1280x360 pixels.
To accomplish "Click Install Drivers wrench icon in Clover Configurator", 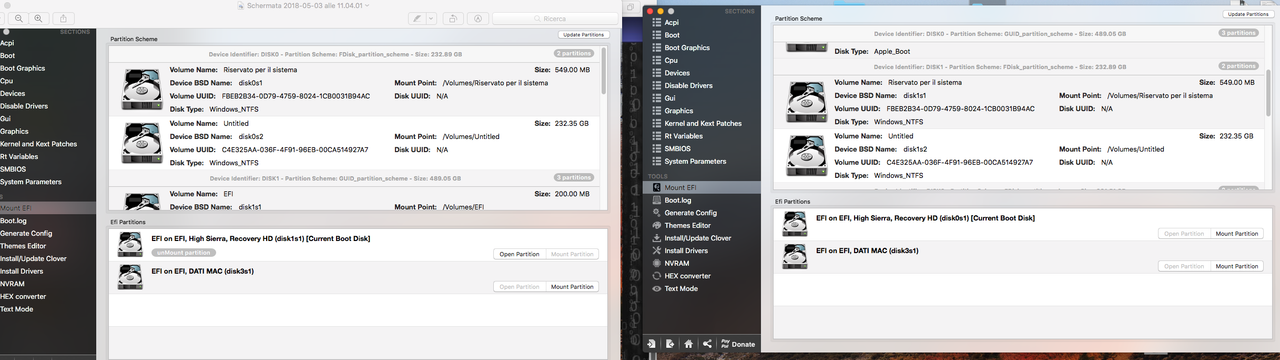I will coord(657,250).
